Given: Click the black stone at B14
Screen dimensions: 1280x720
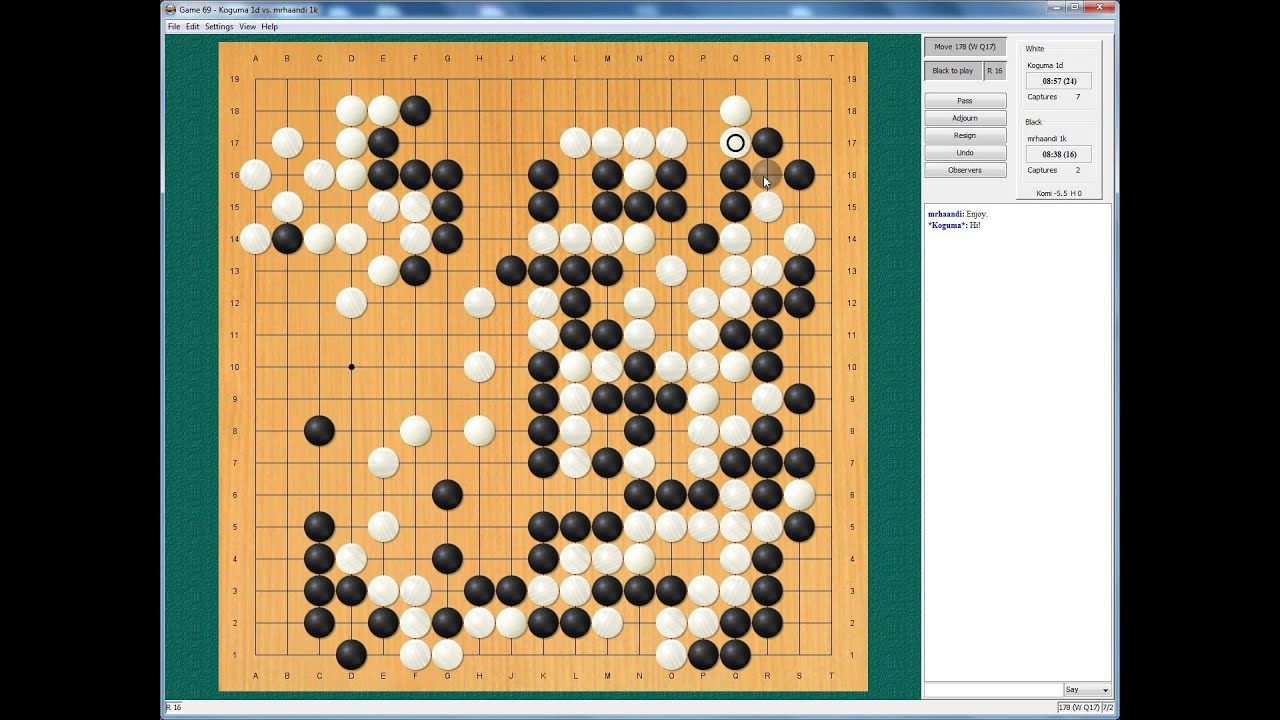Looking at the screenshot, I should point(287,239).
